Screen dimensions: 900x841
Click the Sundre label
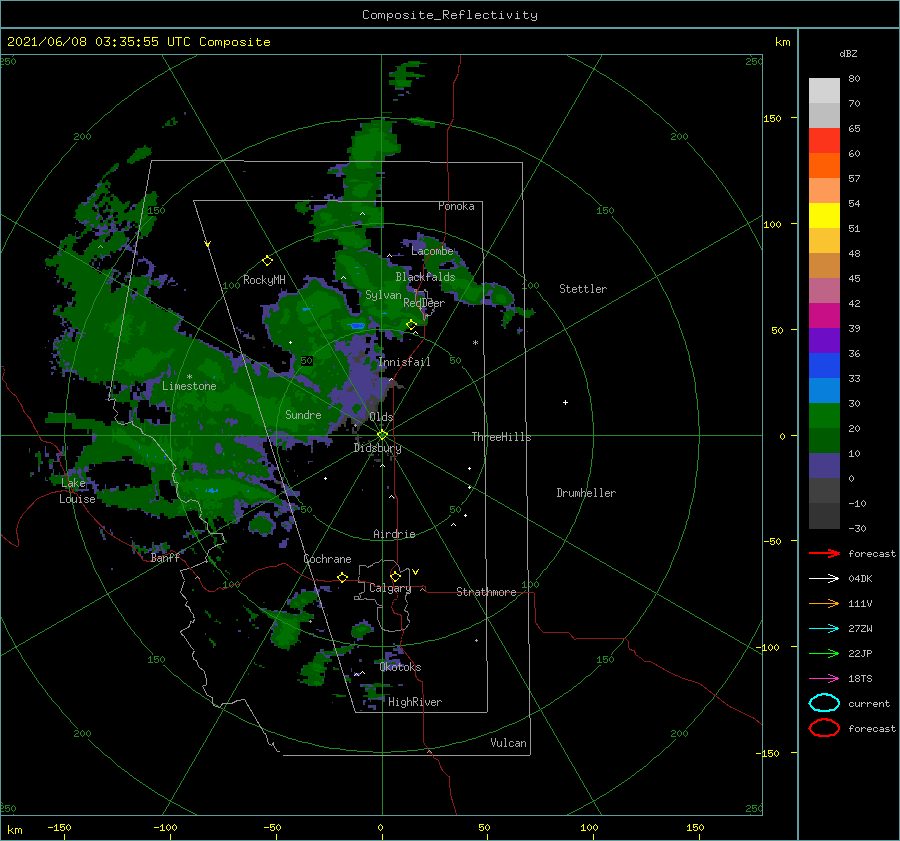pos(303,414)
